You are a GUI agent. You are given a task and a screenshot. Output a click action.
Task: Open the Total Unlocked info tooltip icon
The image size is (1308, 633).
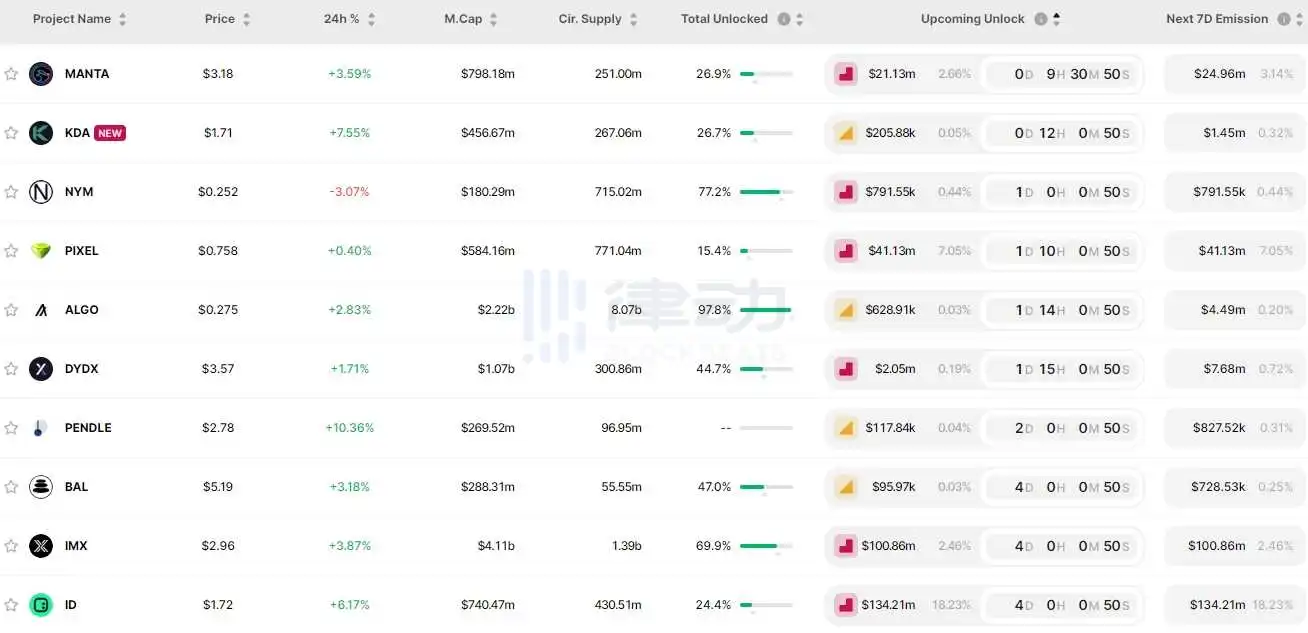point(784,19)
